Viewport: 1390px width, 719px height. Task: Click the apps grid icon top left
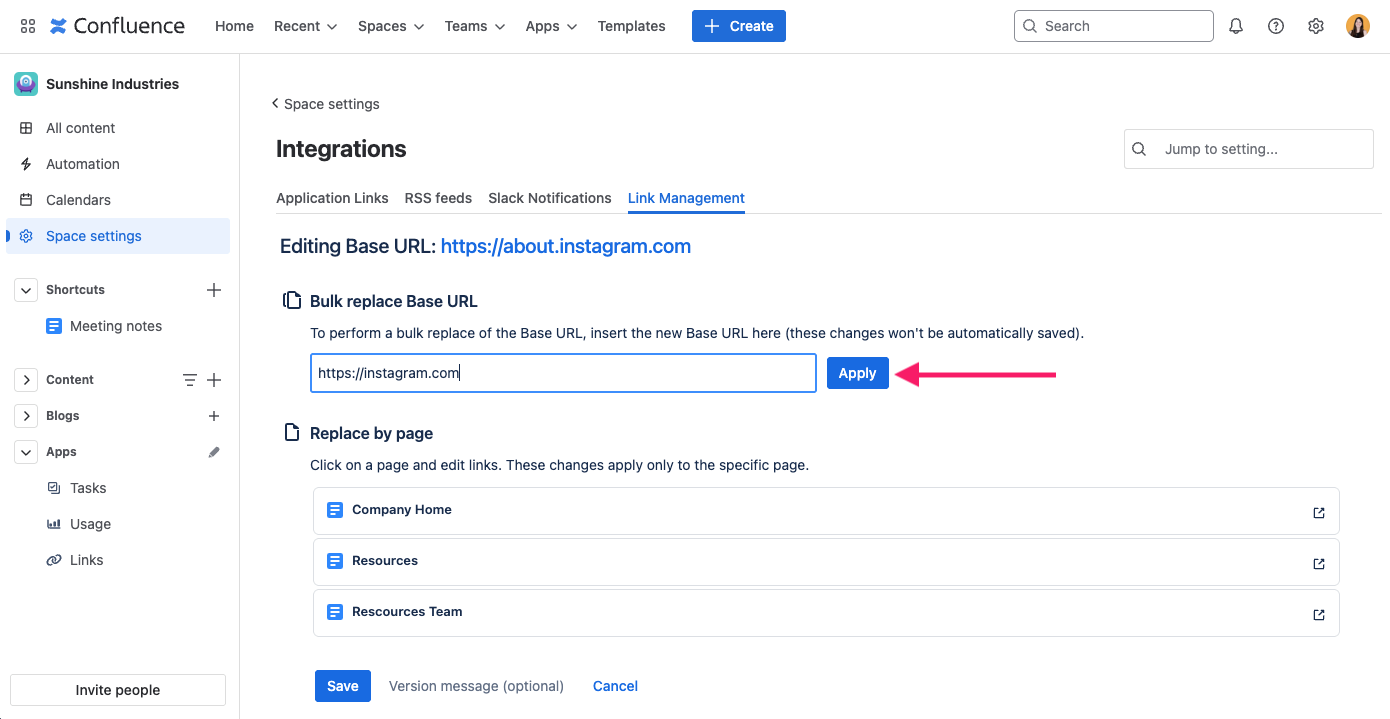point(27,25)
